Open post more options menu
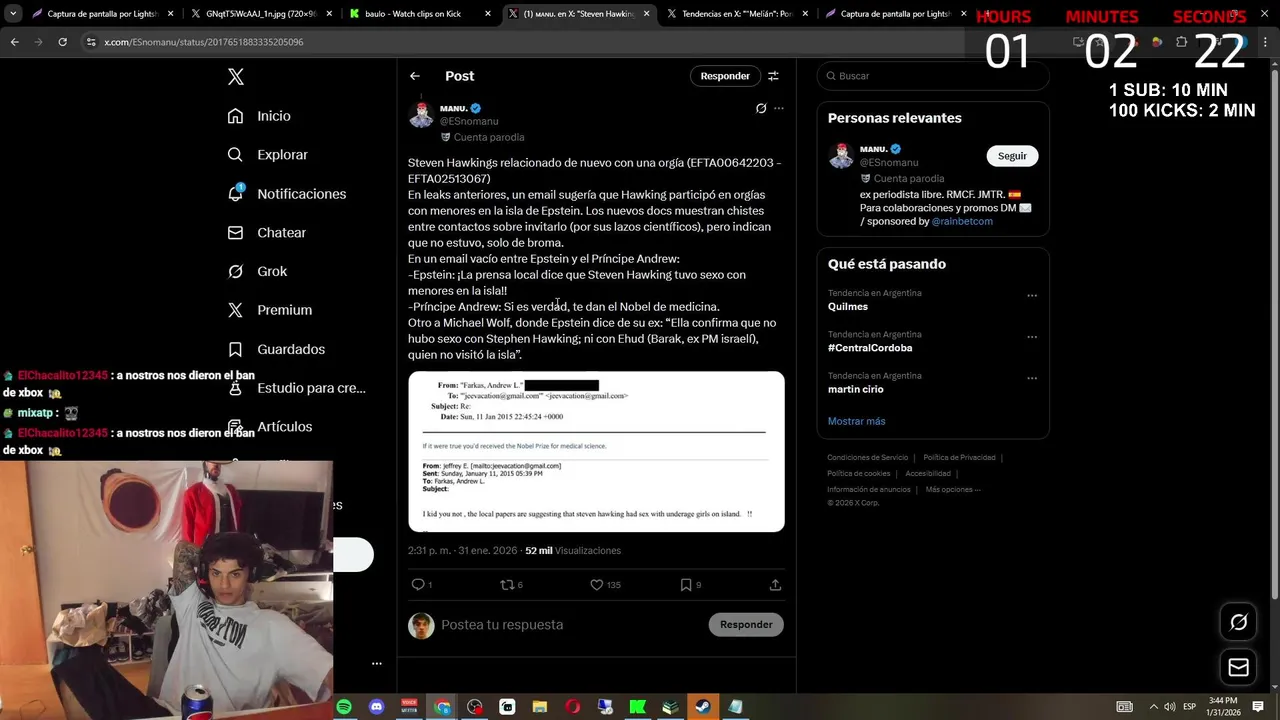 tap(779, 108)
